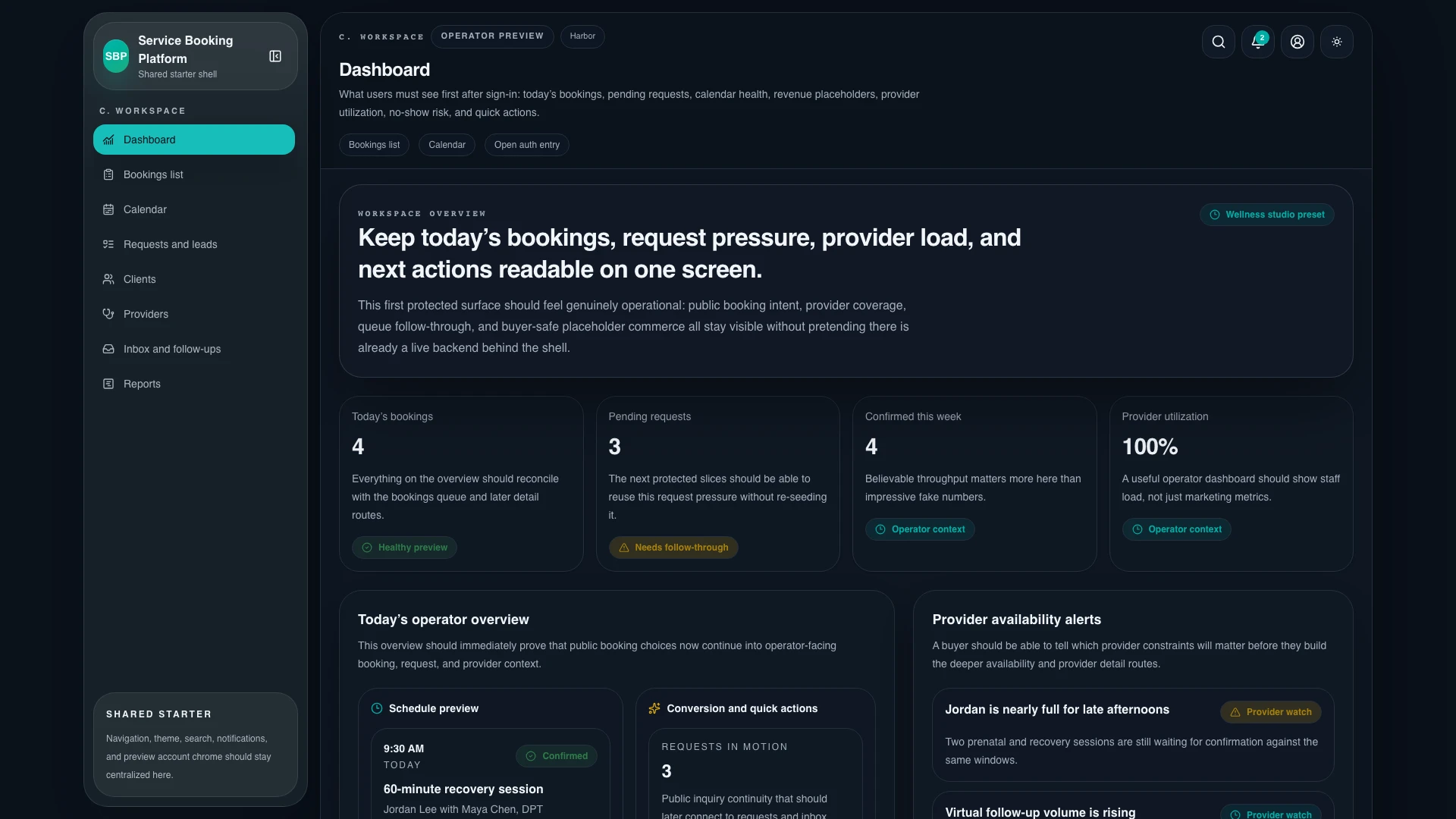
Task: Click the Calendar icon in sidebar
Action: pos(108,209)
